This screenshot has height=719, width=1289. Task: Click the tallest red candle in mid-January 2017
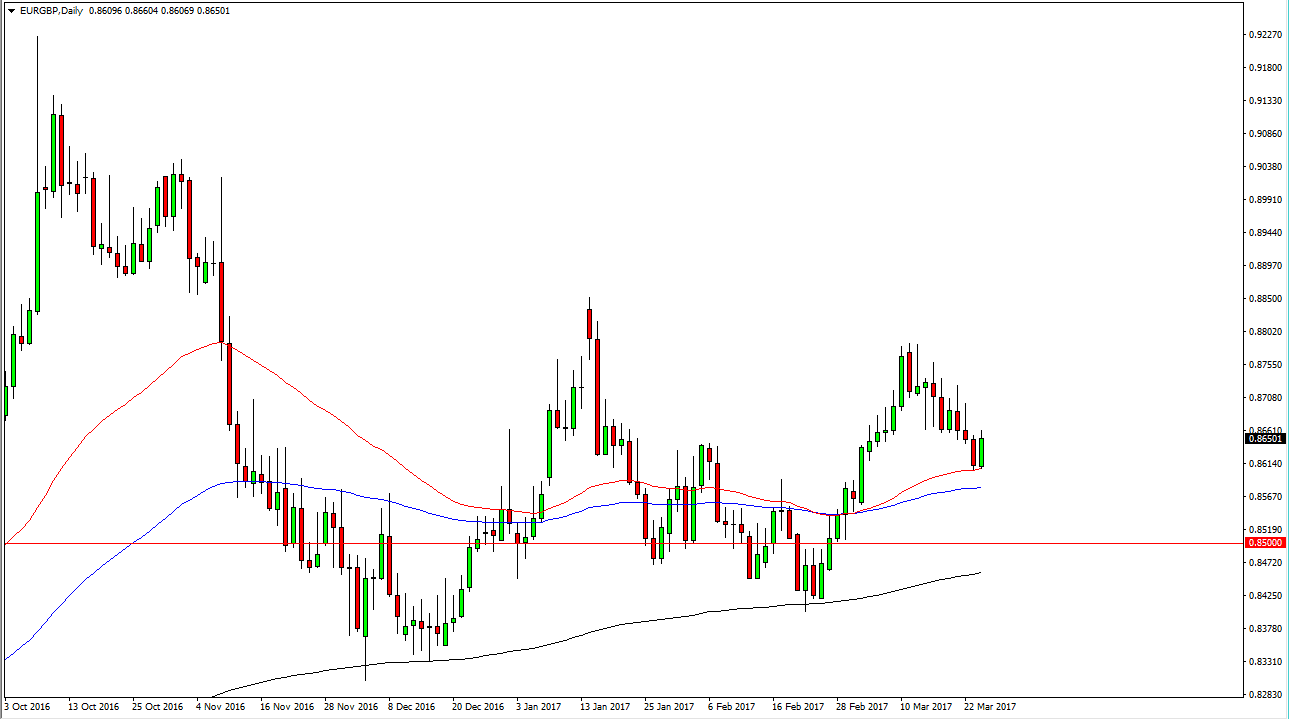click(x=598, y=395)
